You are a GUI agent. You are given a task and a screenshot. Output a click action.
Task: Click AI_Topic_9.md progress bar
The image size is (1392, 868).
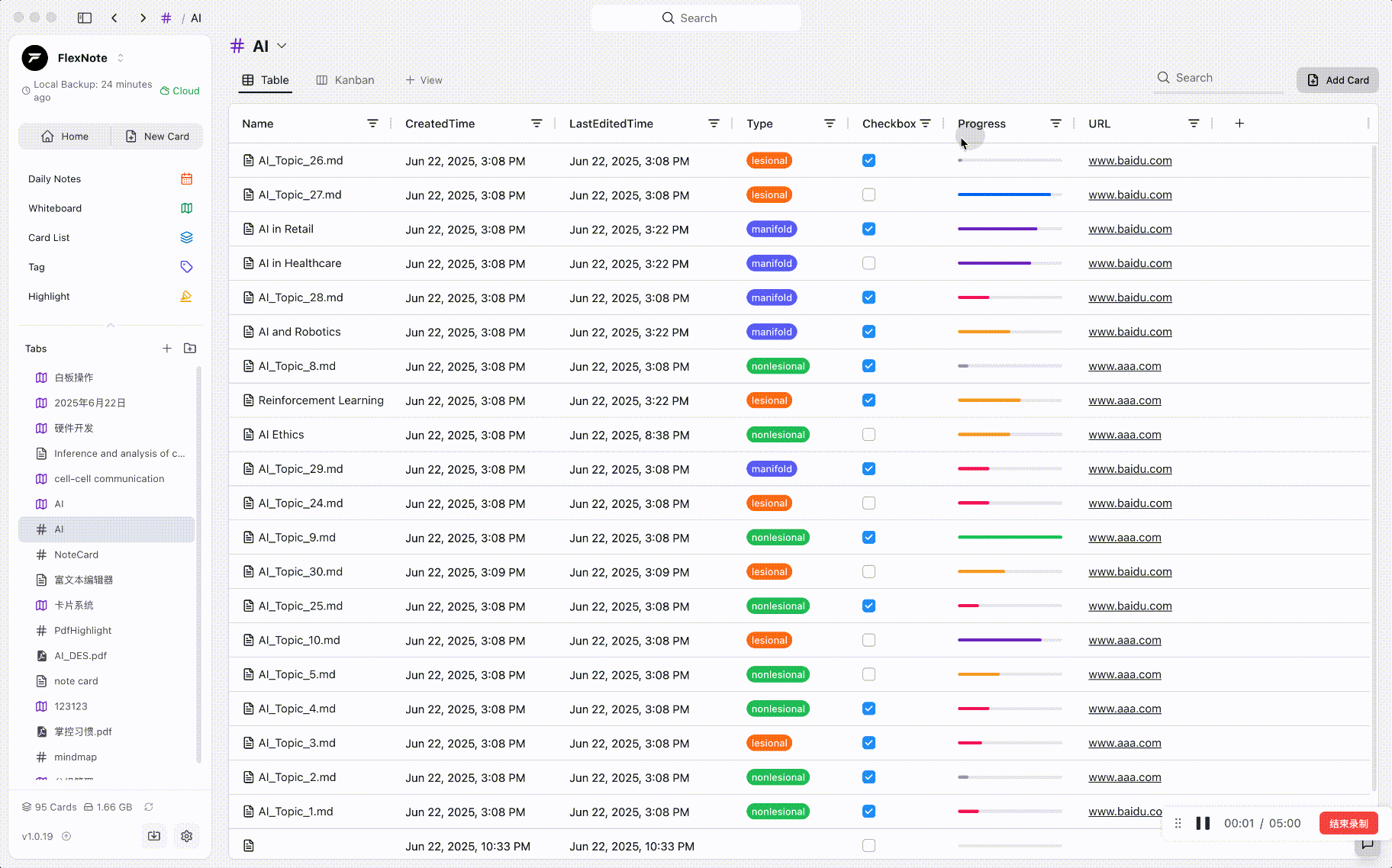tap(1010, 538)
